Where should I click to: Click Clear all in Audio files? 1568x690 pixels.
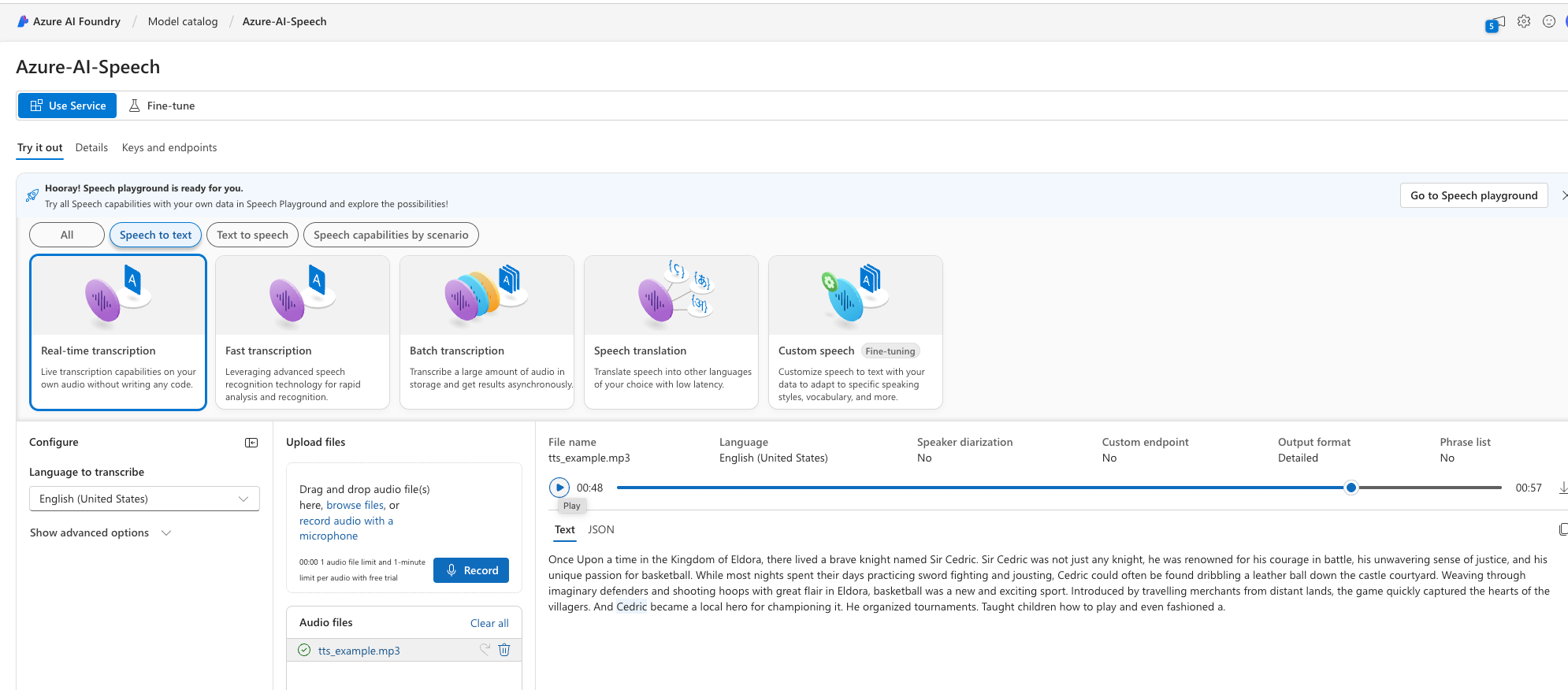tap(489, 623)
